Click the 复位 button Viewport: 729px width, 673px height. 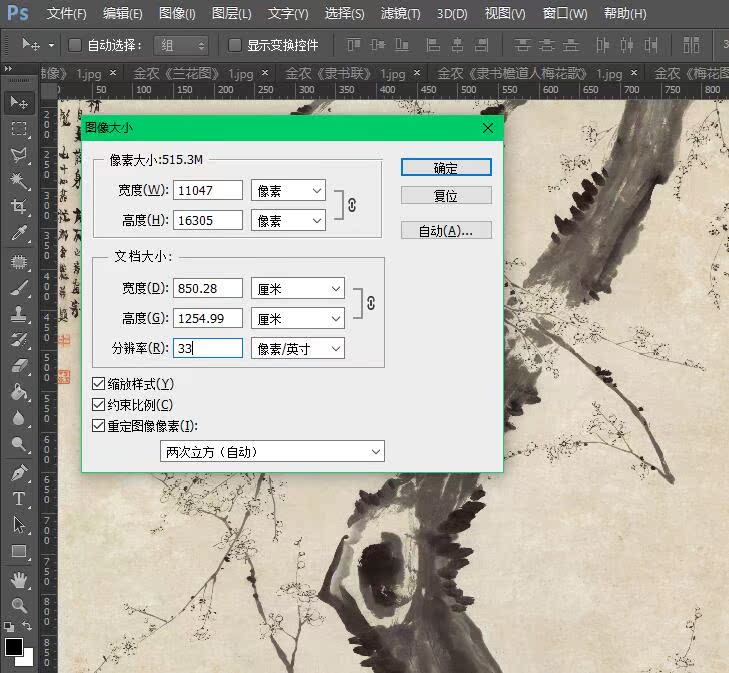click(x=446, y=195)
